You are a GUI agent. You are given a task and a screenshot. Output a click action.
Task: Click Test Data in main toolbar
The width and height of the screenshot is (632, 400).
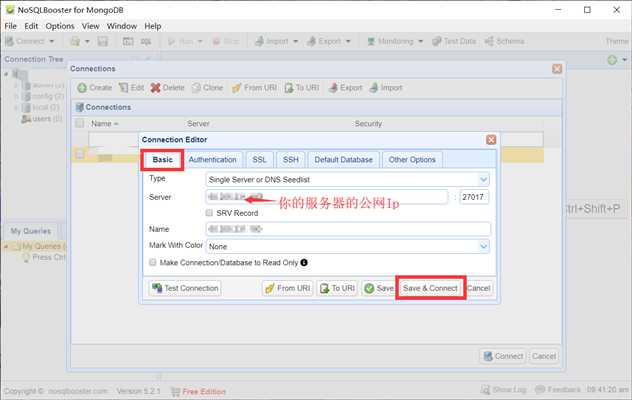coord(454,41)
